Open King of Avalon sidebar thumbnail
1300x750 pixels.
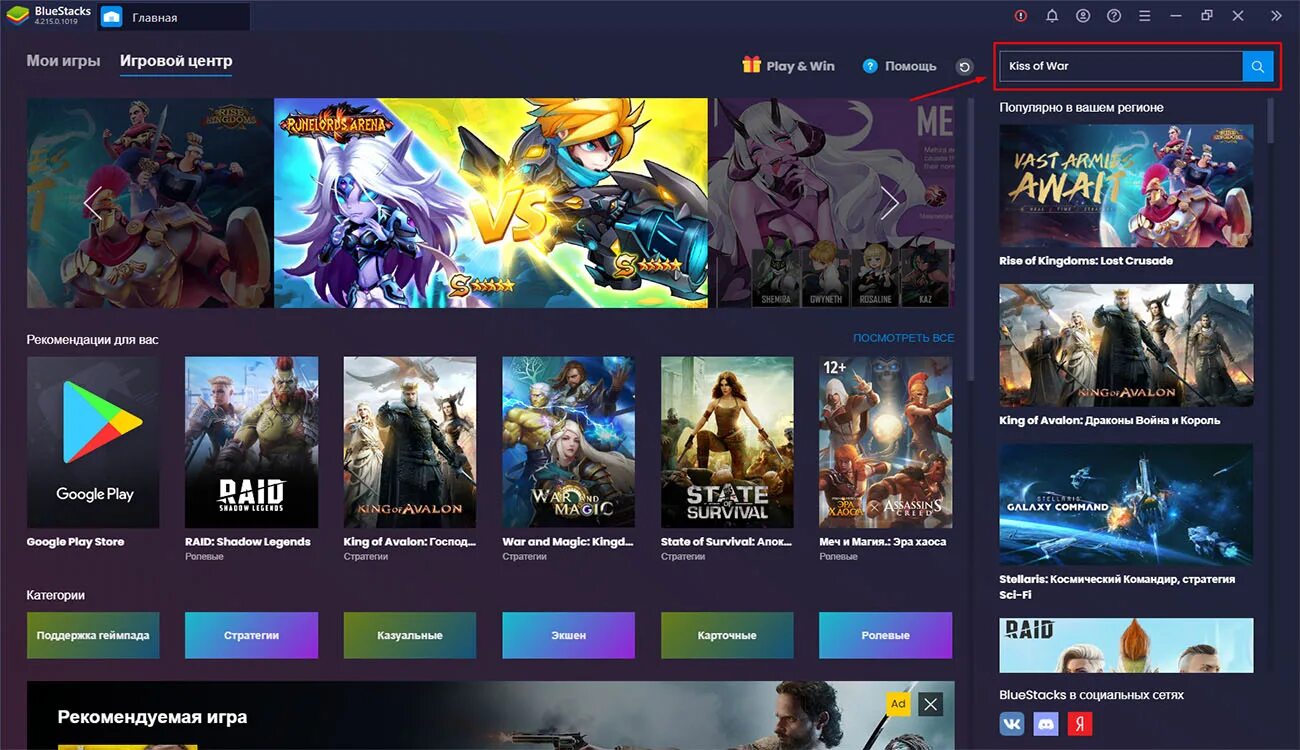click(1126, 345)
